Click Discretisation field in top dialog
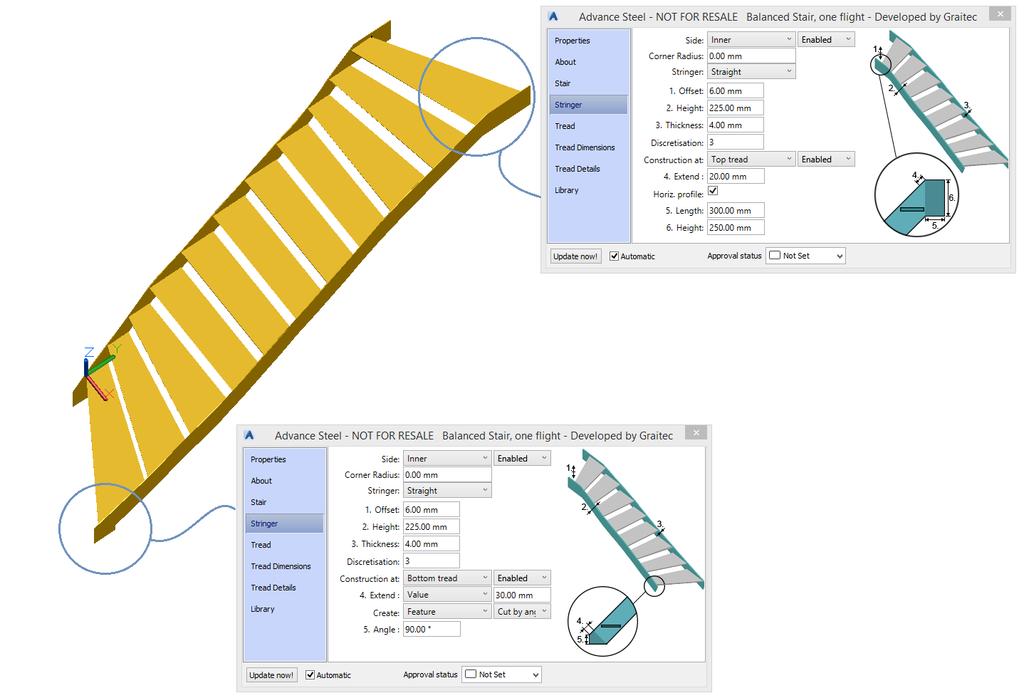 [x=735, y=142]
